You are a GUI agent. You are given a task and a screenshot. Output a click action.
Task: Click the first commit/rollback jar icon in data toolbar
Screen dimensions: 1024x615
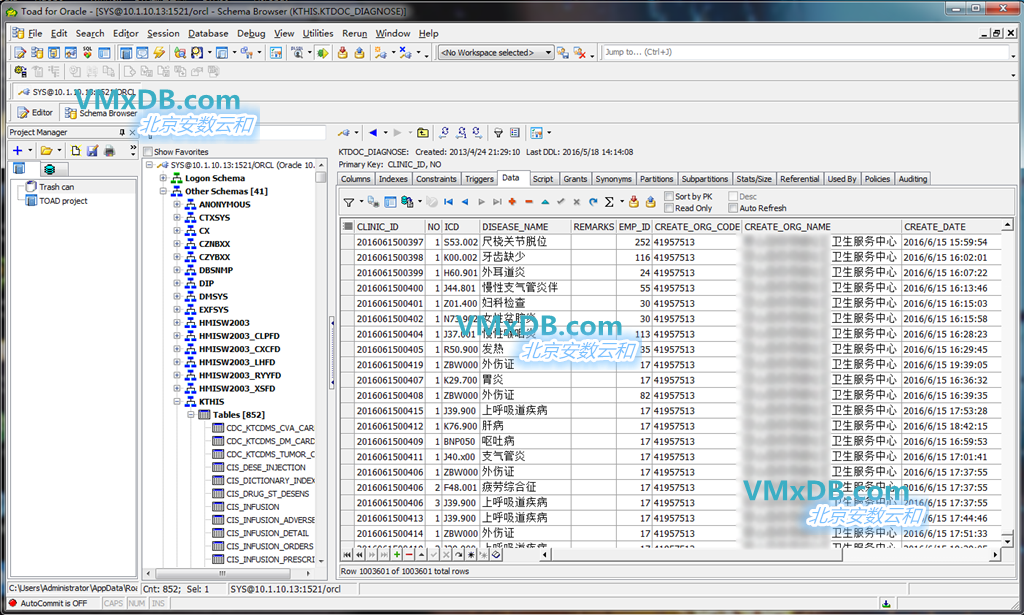(x=633, y=202)
